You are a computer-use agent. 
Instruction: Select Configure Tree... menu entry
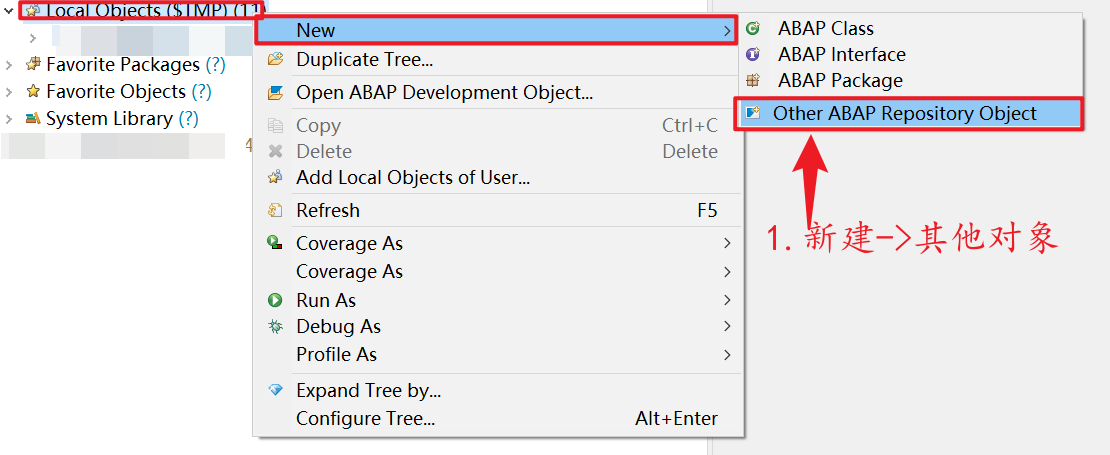click(x=498, y=419)
